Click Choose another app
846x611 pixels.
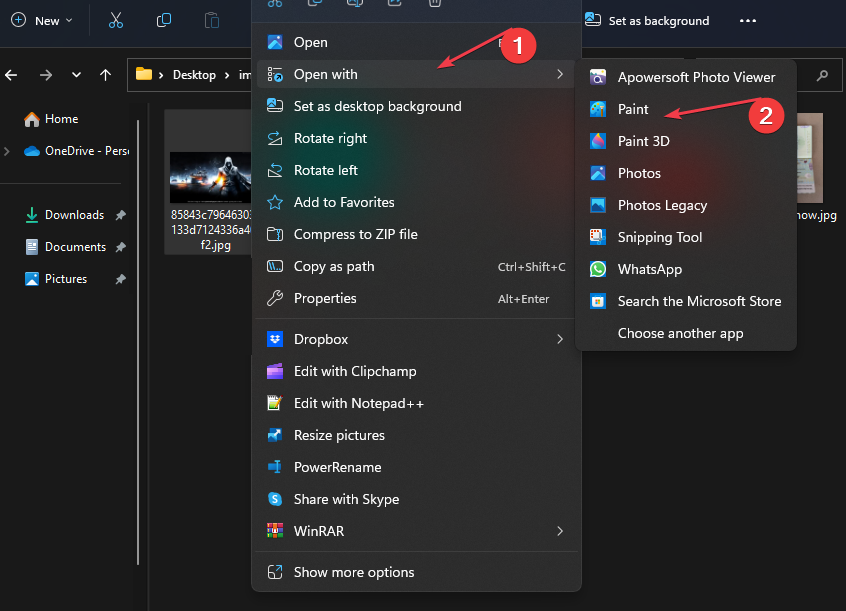click(686, 333)
